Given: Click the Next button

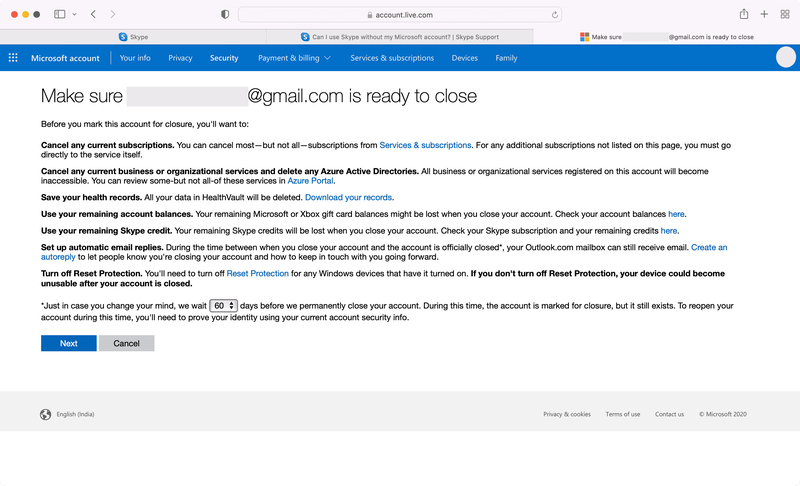Looking at the screenshot, I should tap(68, 343).
